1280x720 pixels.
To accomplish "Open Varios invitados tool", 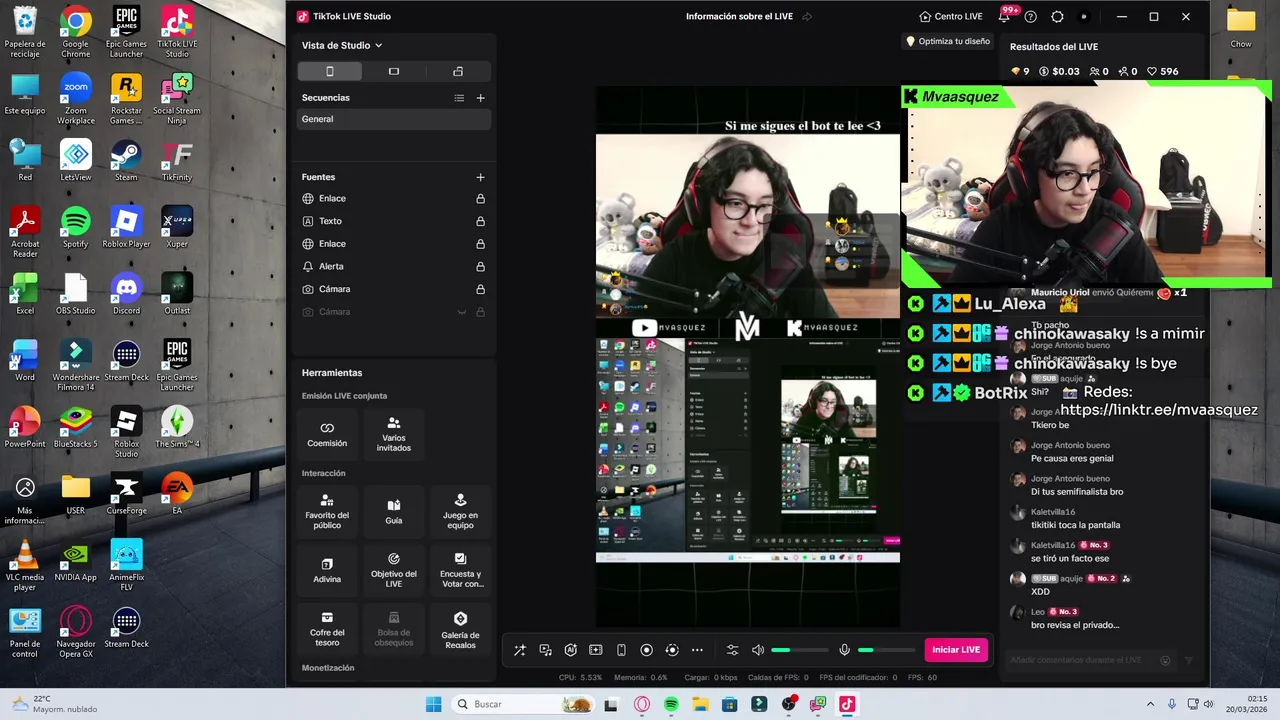I will point(394,433).
